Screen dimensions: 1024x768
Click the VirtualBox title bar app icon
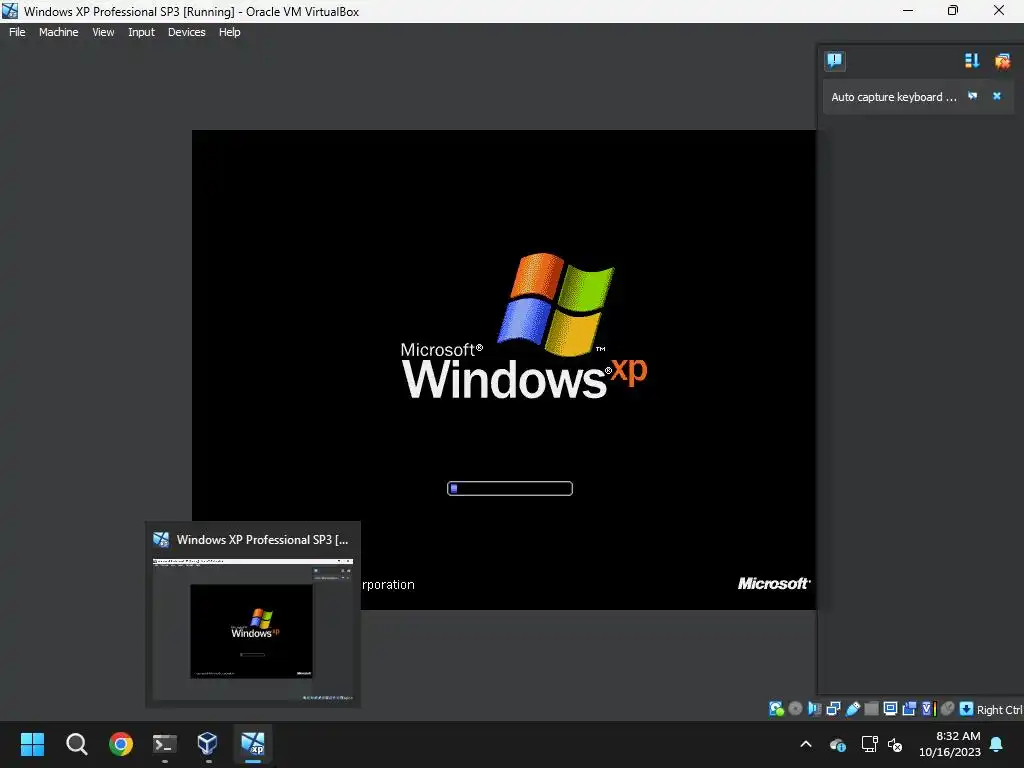(10, 11)
